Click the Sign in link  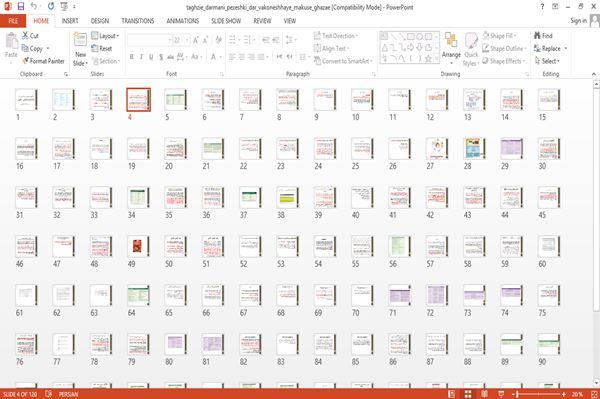click(578, 20)
